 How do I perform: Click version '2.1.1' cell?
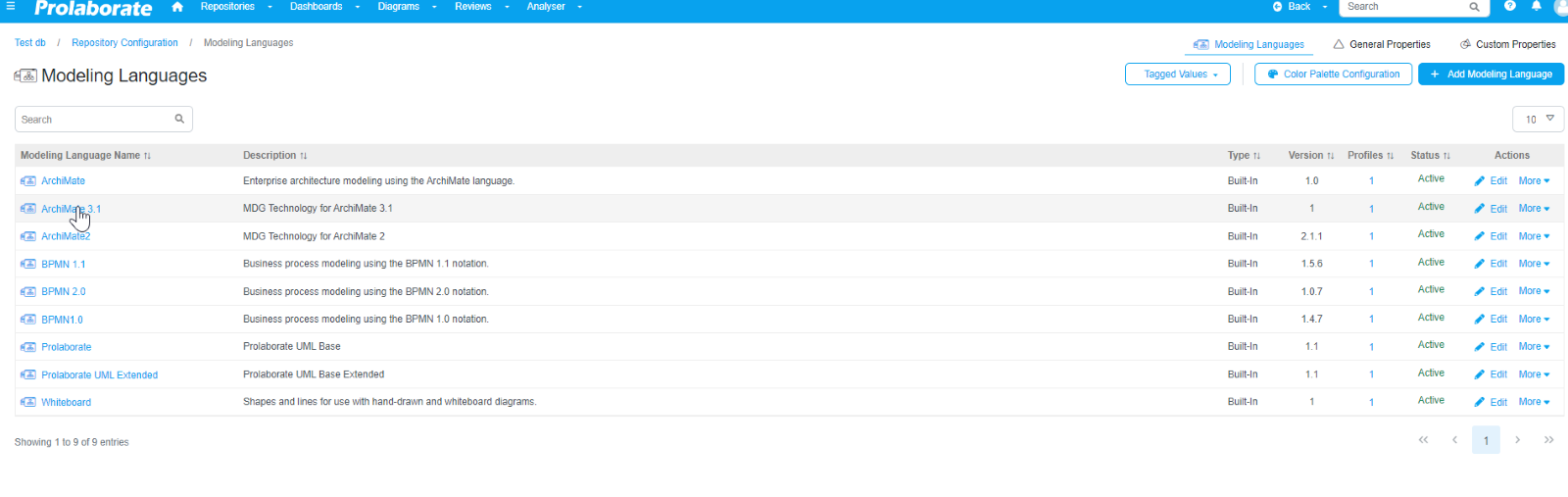[x=1311, y=236]
